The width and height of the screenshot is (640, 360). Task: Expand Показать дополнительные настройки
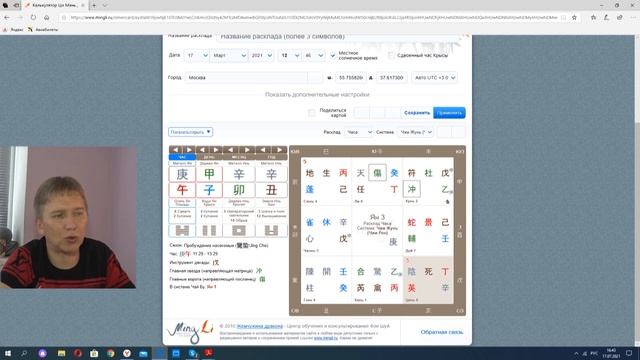317,95
